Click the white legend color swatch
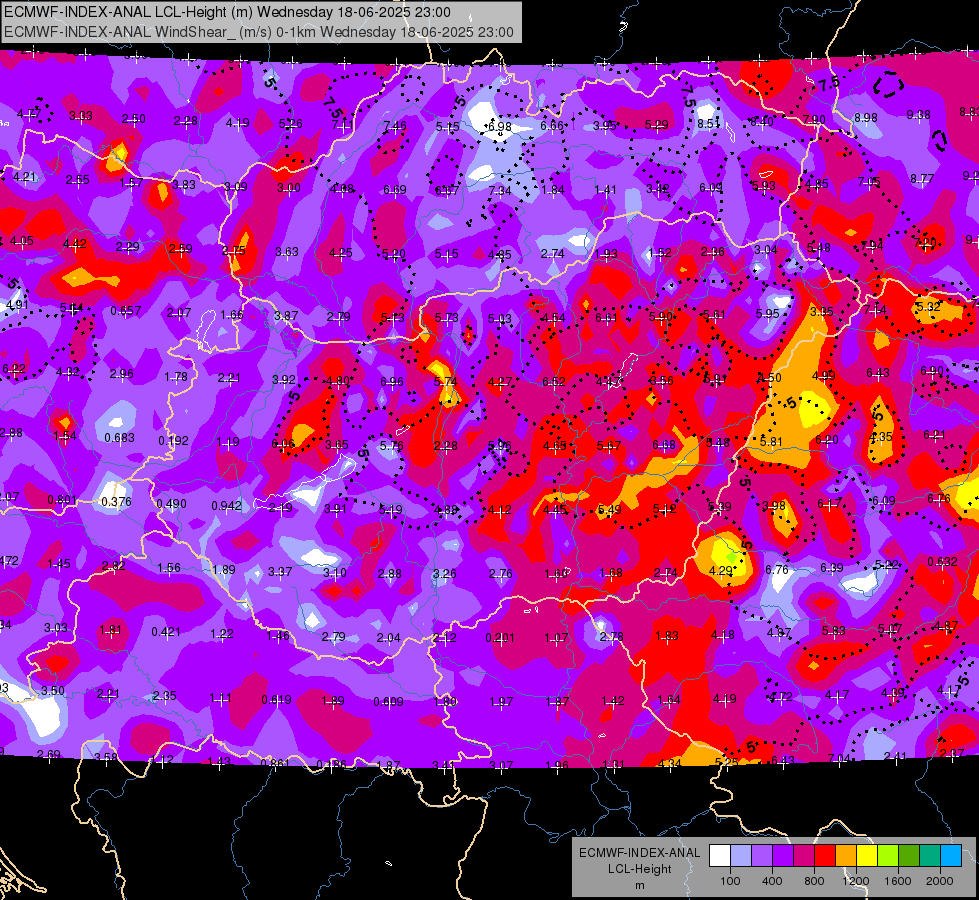Viewport: 979px width, 900px height. click(720, 856)
